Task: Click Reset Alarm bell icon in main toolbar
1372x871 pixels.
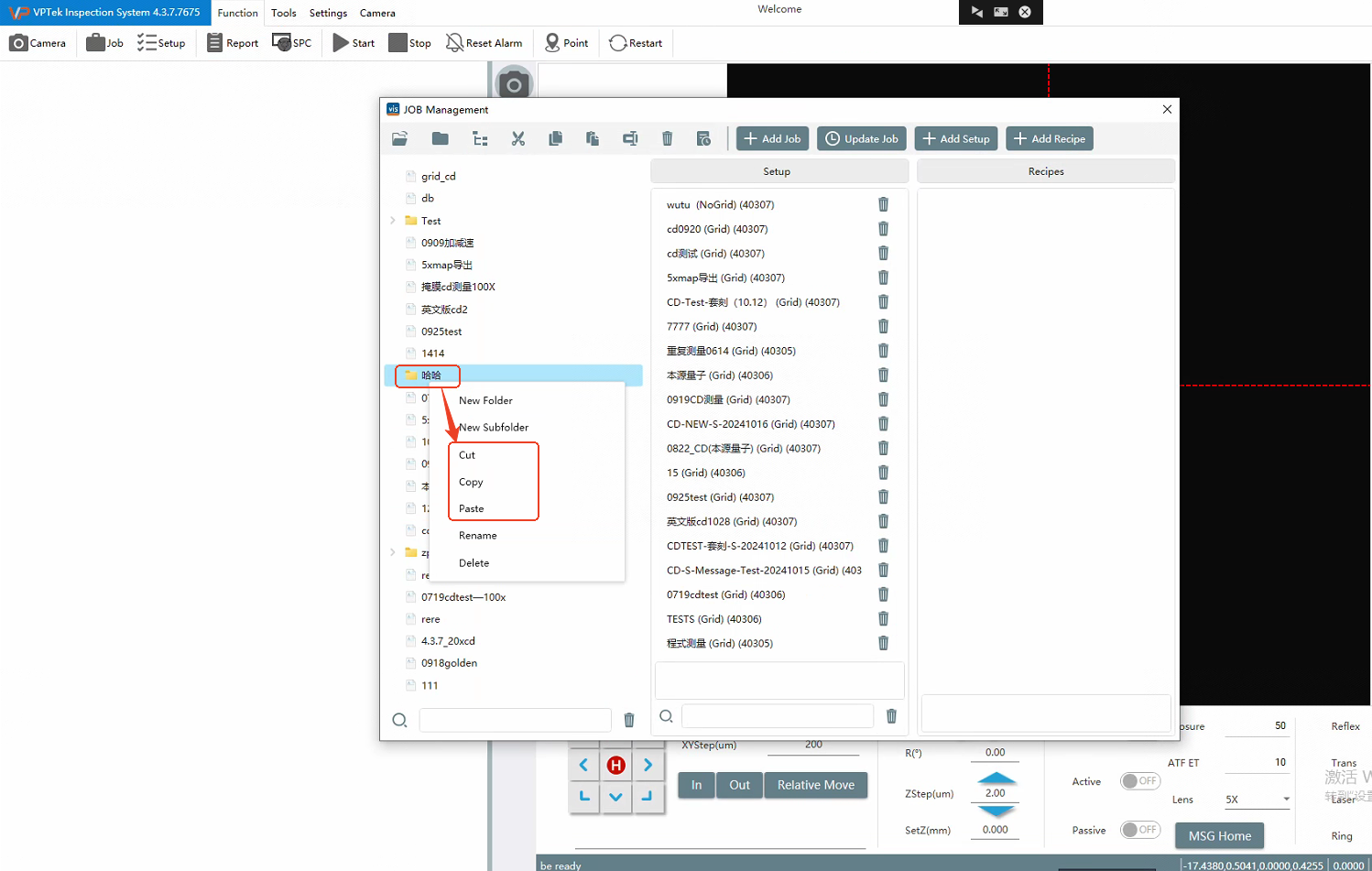Action: coord(454,43)
